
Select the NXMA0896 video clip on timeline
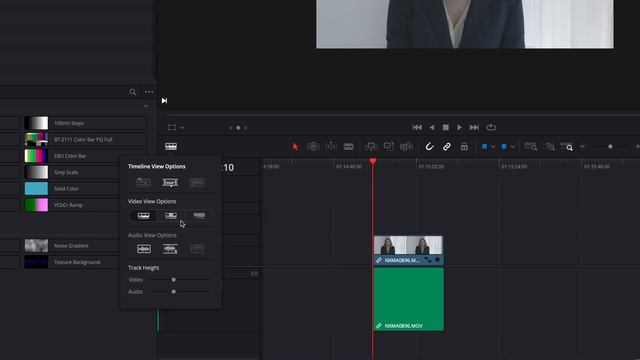click(409, 250)
